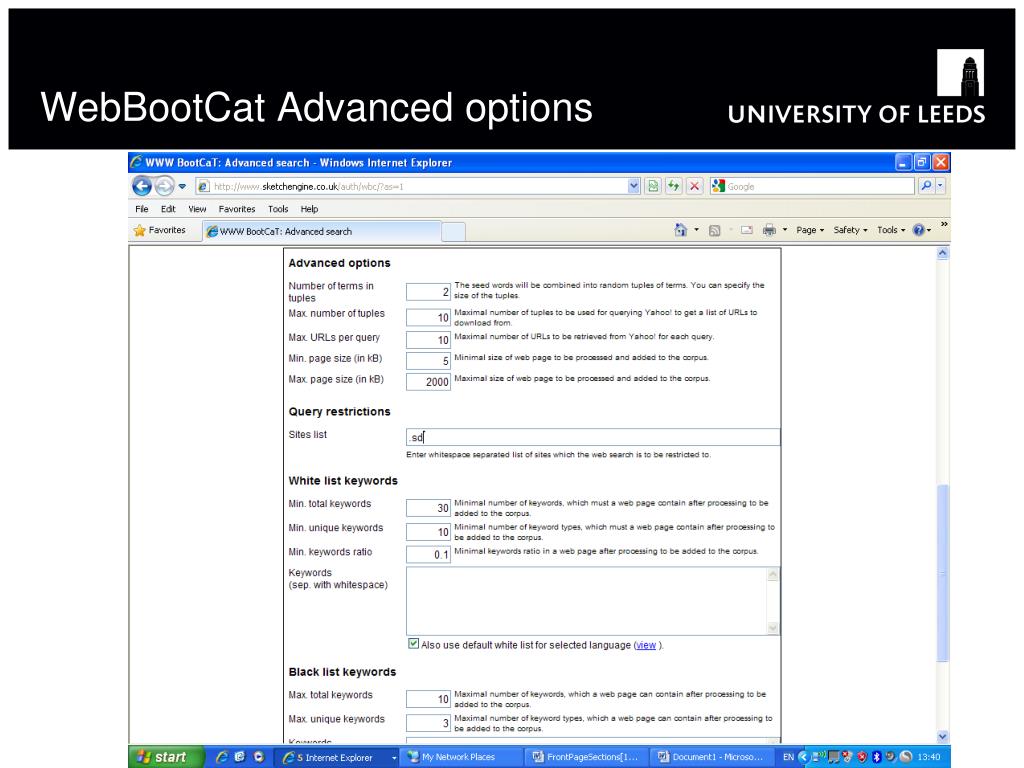This screenshot has height=768, width=1024.
Task: Click the RSS feeds icon
Action: (x=714, y=230)
